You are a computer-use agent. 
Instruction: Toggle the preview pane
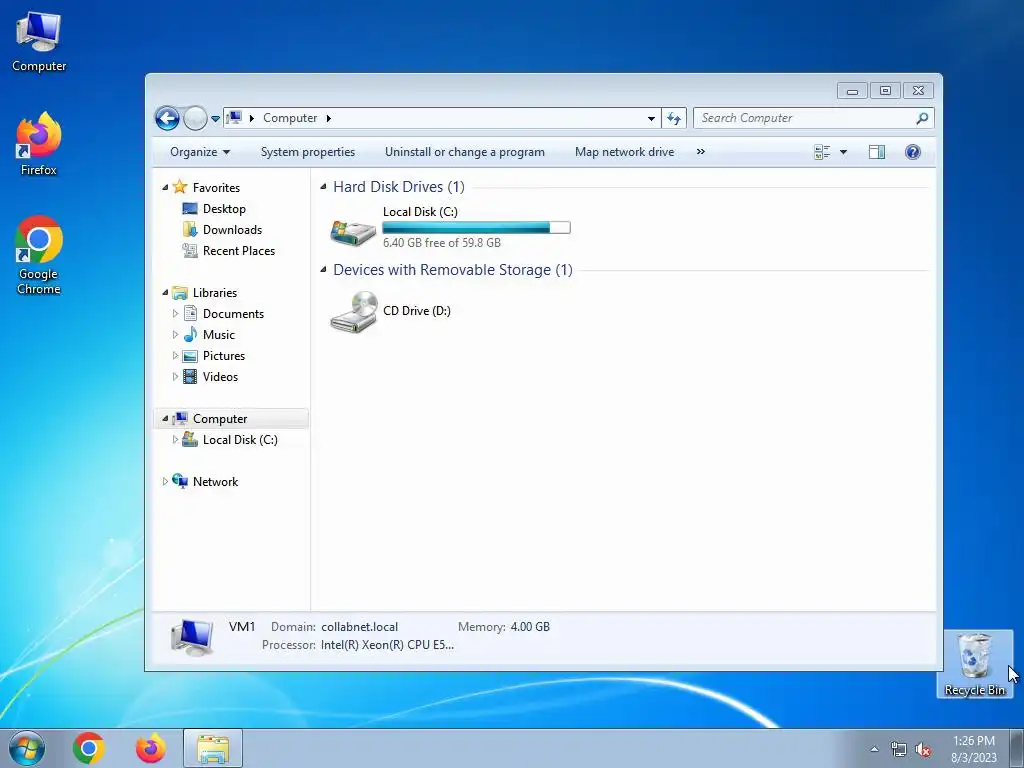876,152
